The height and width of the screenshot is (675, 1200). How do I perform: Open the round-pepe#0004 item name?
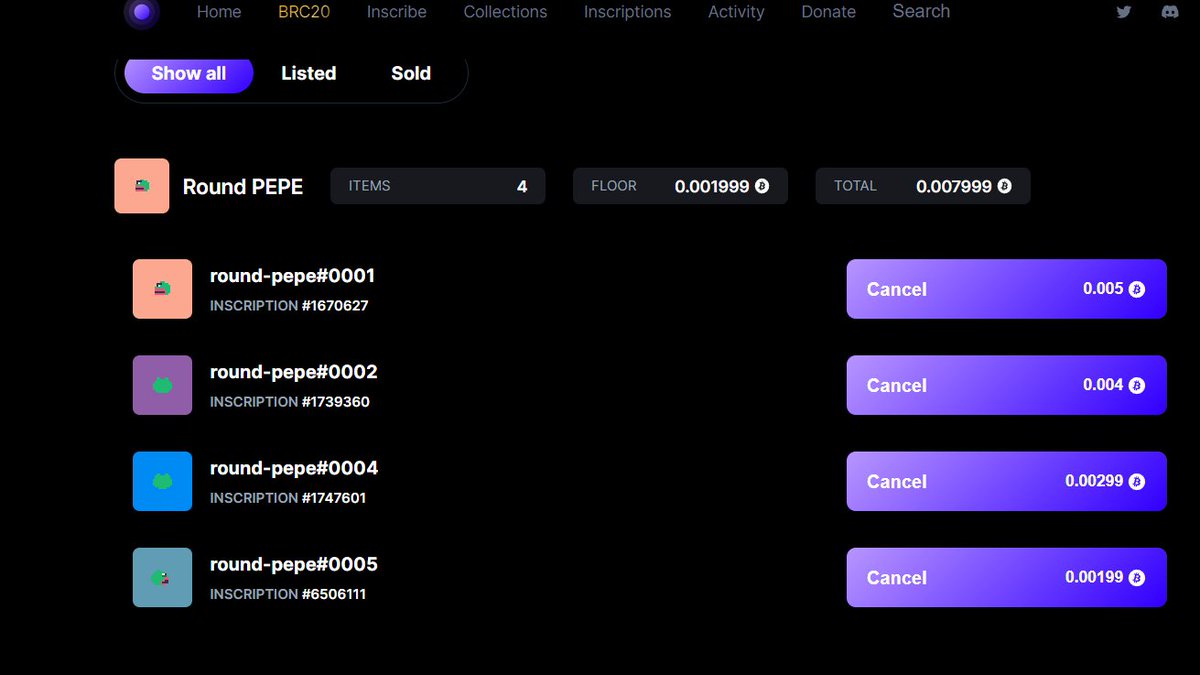point(294,468)
